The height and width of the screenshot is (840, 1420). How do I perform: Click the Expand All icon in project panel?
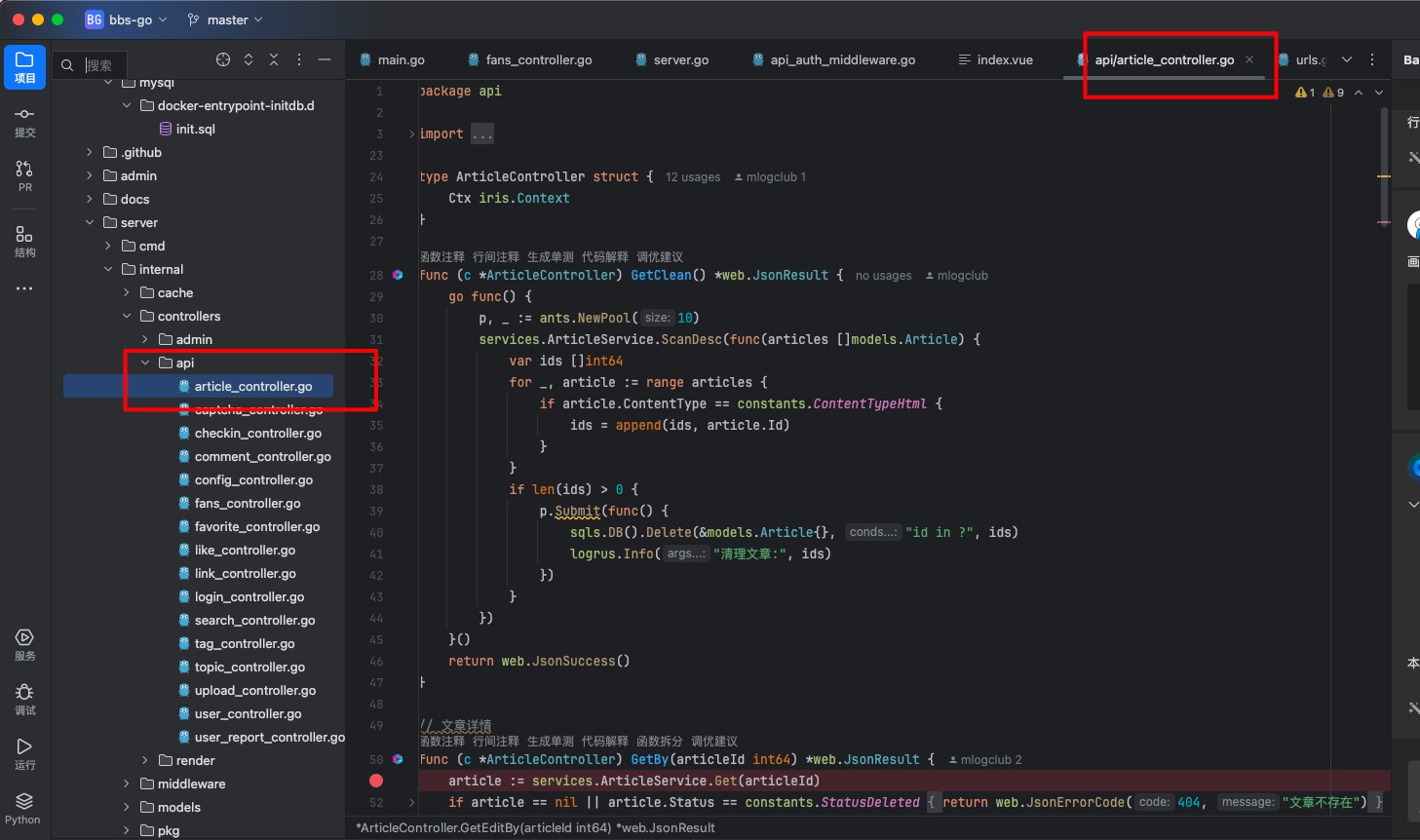tap(249, 59)
